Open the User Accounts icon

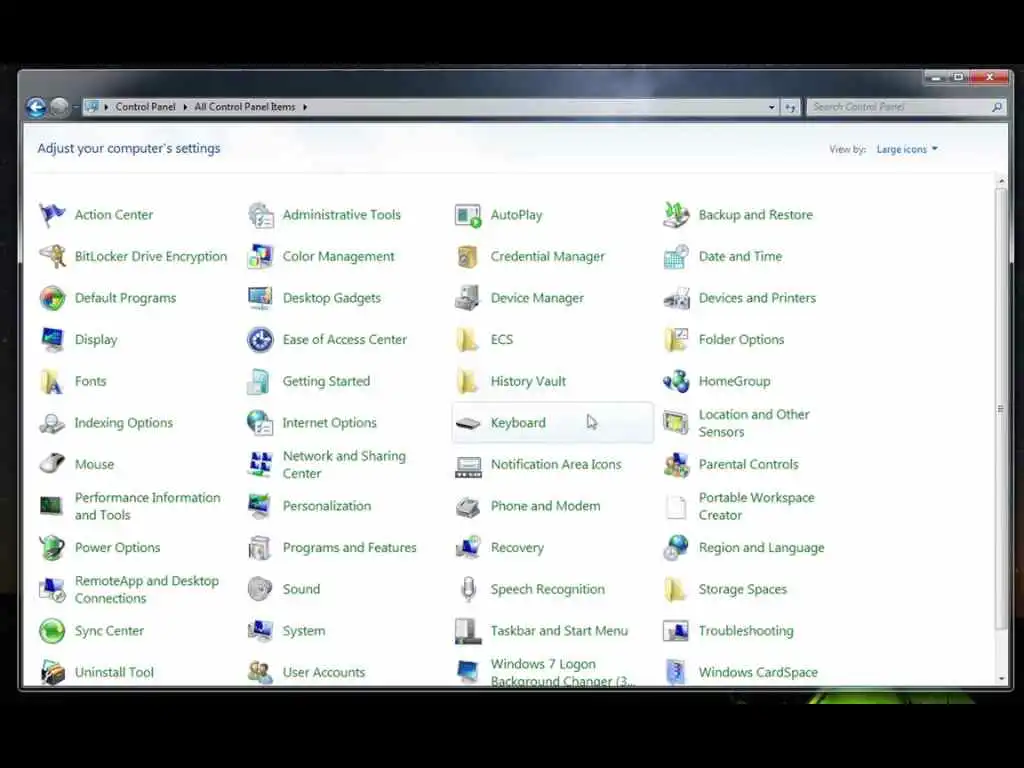click(x=260, y=672)
